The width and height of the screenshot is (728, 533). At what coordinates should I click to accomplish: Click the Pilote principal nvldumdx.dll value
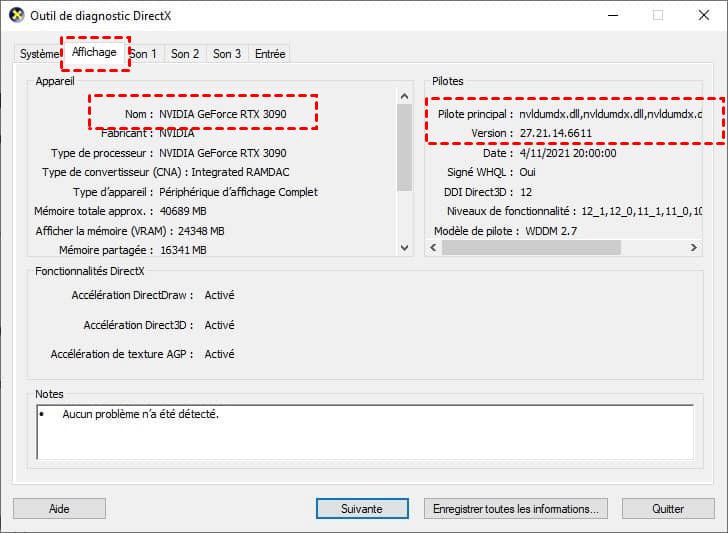coord(611,114)
